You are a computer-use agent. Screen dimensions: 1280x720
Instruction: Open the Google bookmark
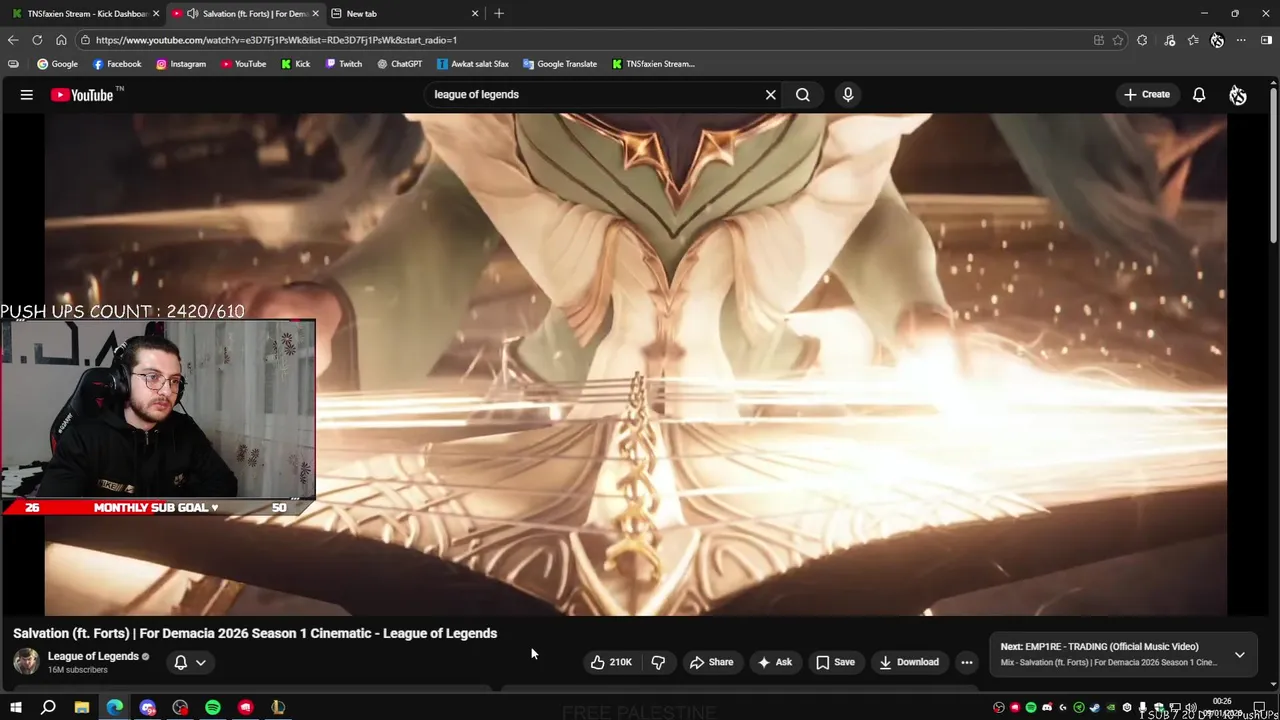tap(57, 64)
